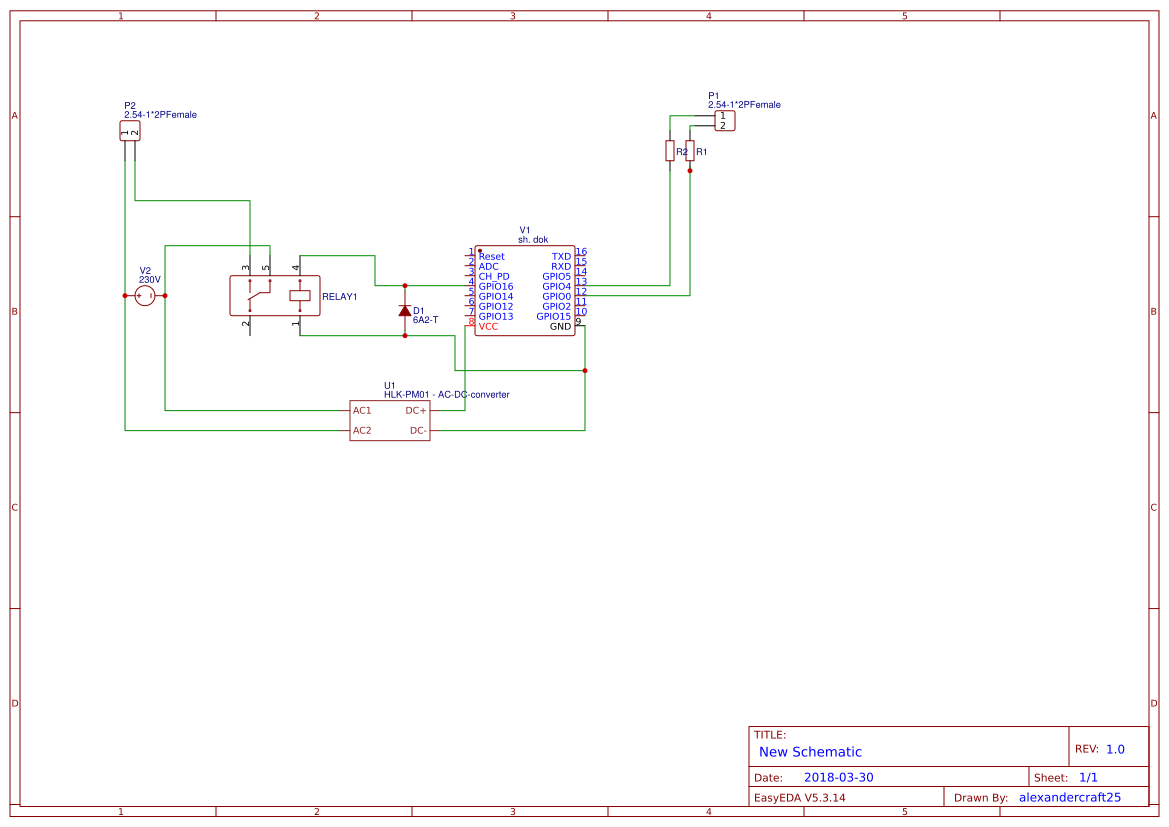
Task: Select resistor R2
Action: (x=670, y=151)
